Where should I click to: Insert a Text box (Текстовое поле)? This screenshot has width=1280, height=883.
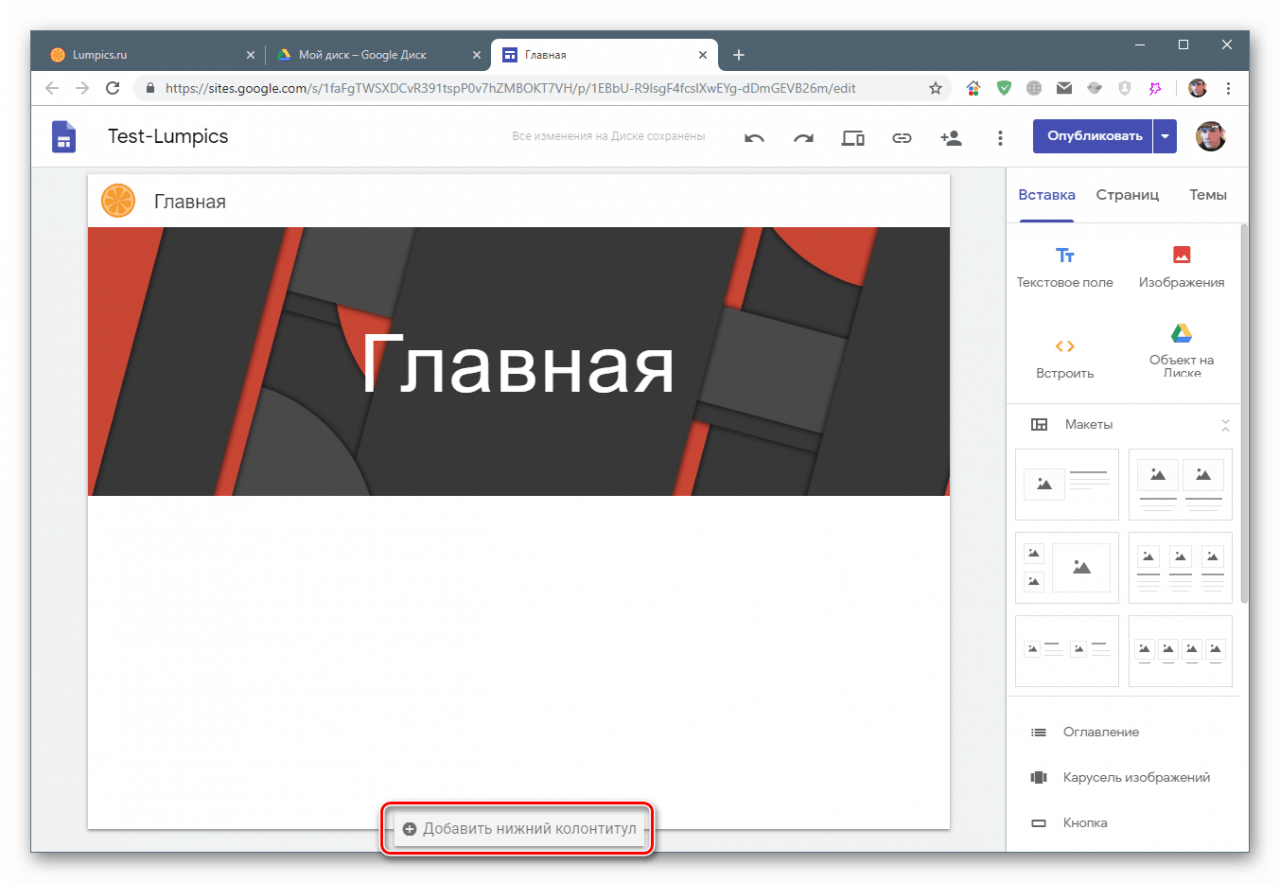tap(1065, 267)
